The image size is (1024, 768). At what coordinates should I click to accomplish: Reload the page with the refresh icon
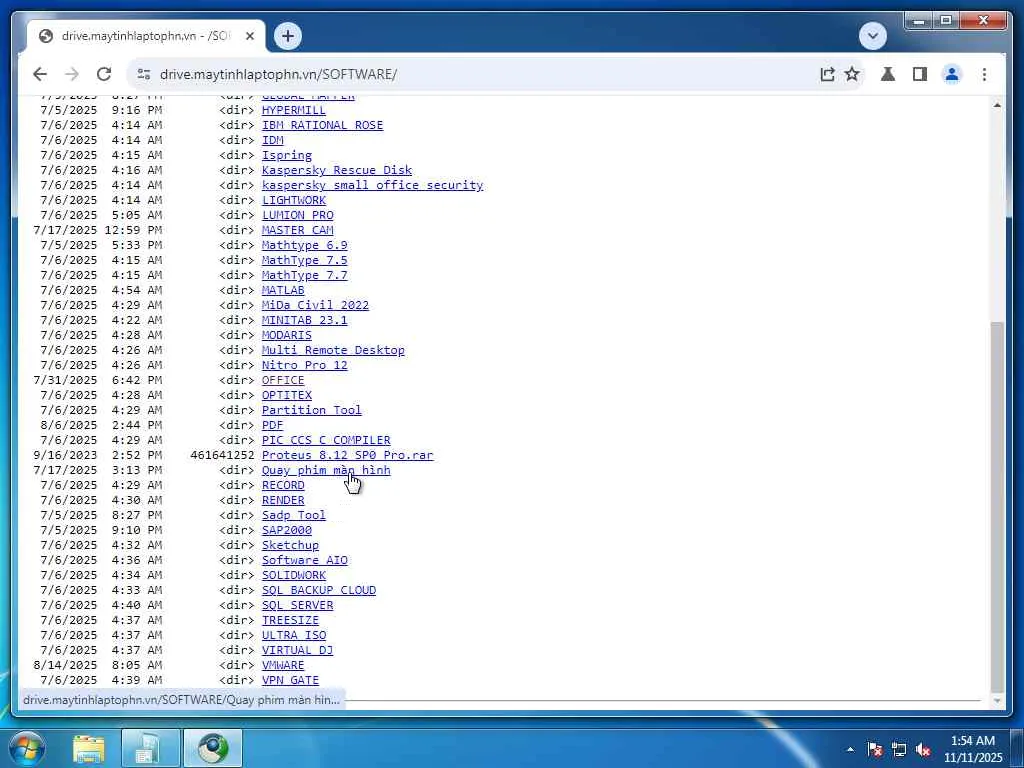(x=104, y=74)
